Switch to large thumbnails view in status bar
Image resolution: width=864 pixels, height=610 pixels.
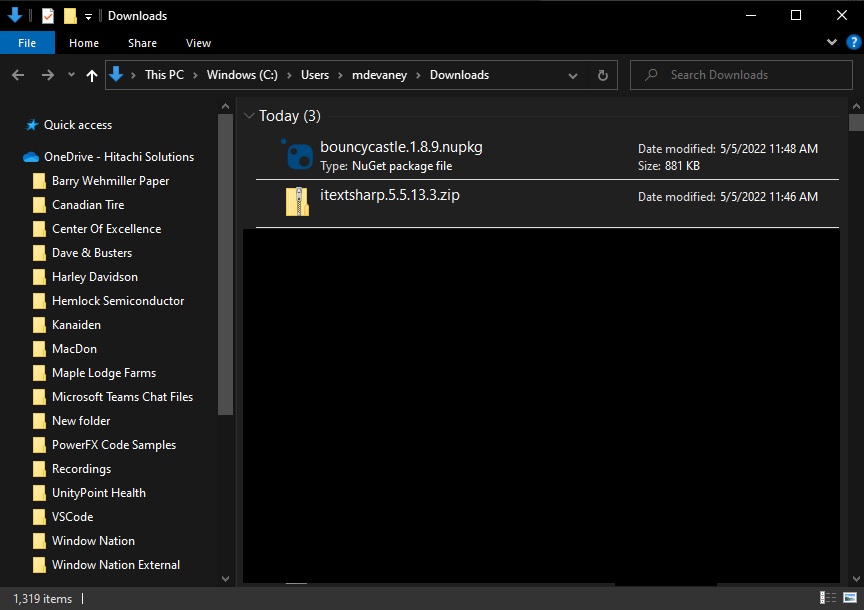[x=848, y=598]
